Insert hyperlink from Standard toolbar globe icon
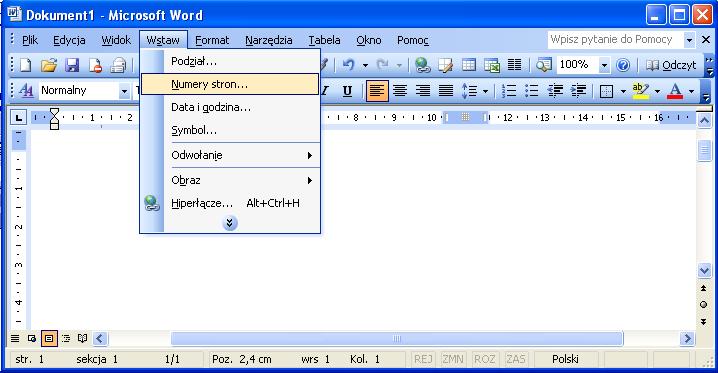This screenshot has height=373, width=718. click(x=422, y=65)
